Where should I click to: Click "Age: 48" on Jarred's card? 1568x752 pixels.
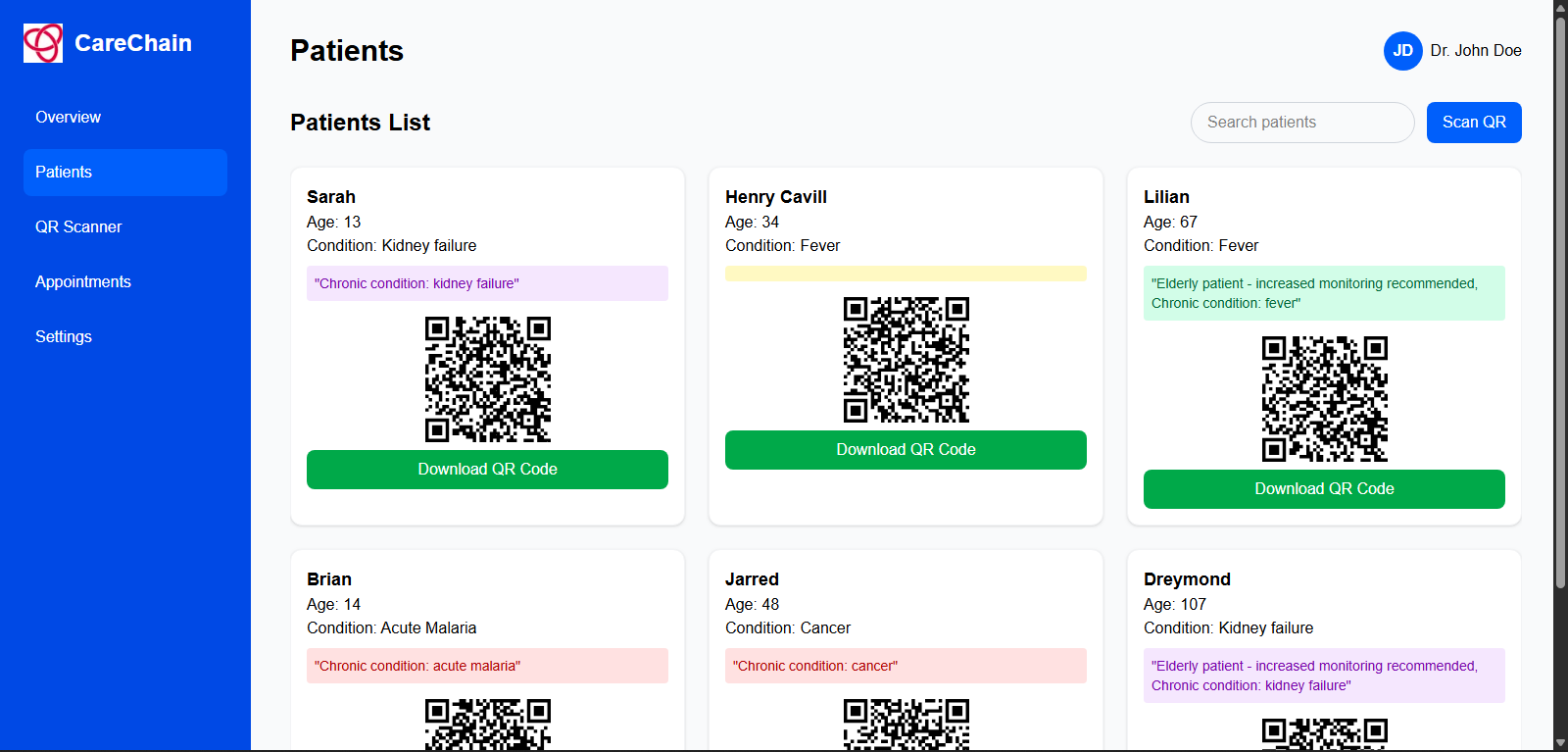tap(753, 605)
